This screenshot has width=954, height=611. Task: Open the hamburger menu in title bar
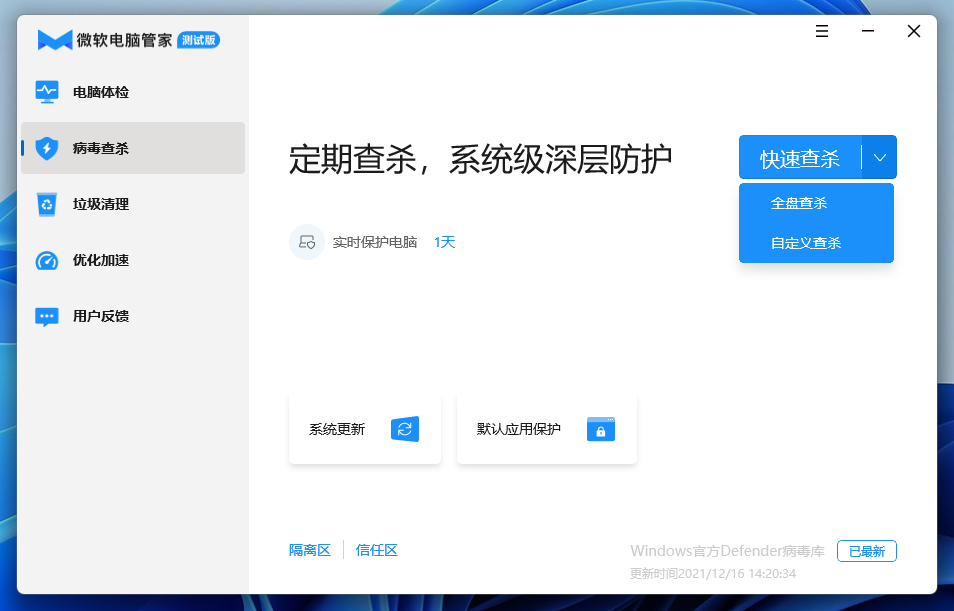pos(822,31)
